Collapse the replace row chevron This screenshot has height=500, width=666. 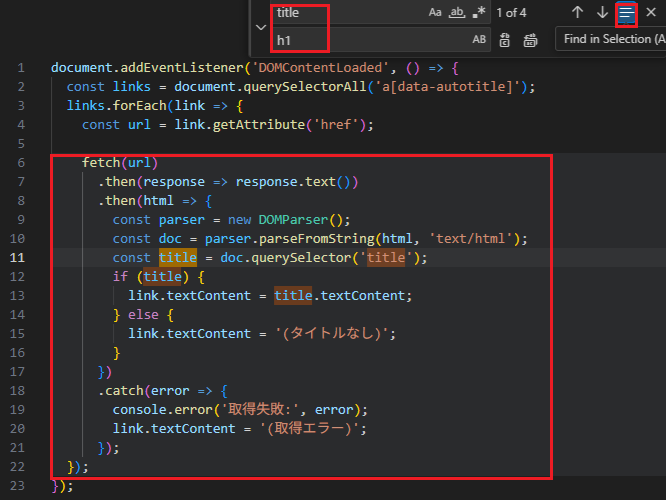point(261,28)
